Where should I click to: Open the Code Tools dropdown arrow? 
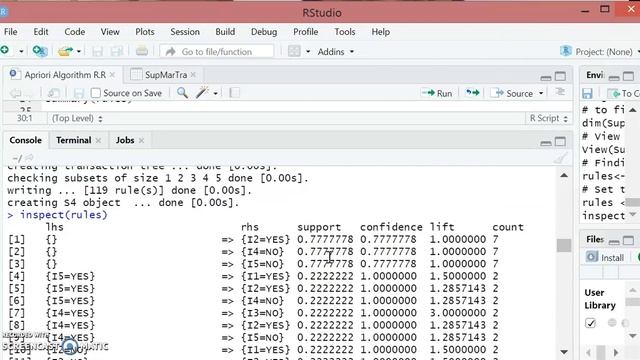coord(216,93)
